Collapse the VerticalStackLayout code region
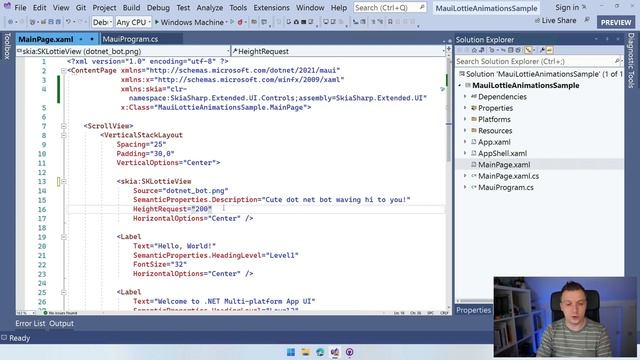The image size is (640, 360). 64,135
